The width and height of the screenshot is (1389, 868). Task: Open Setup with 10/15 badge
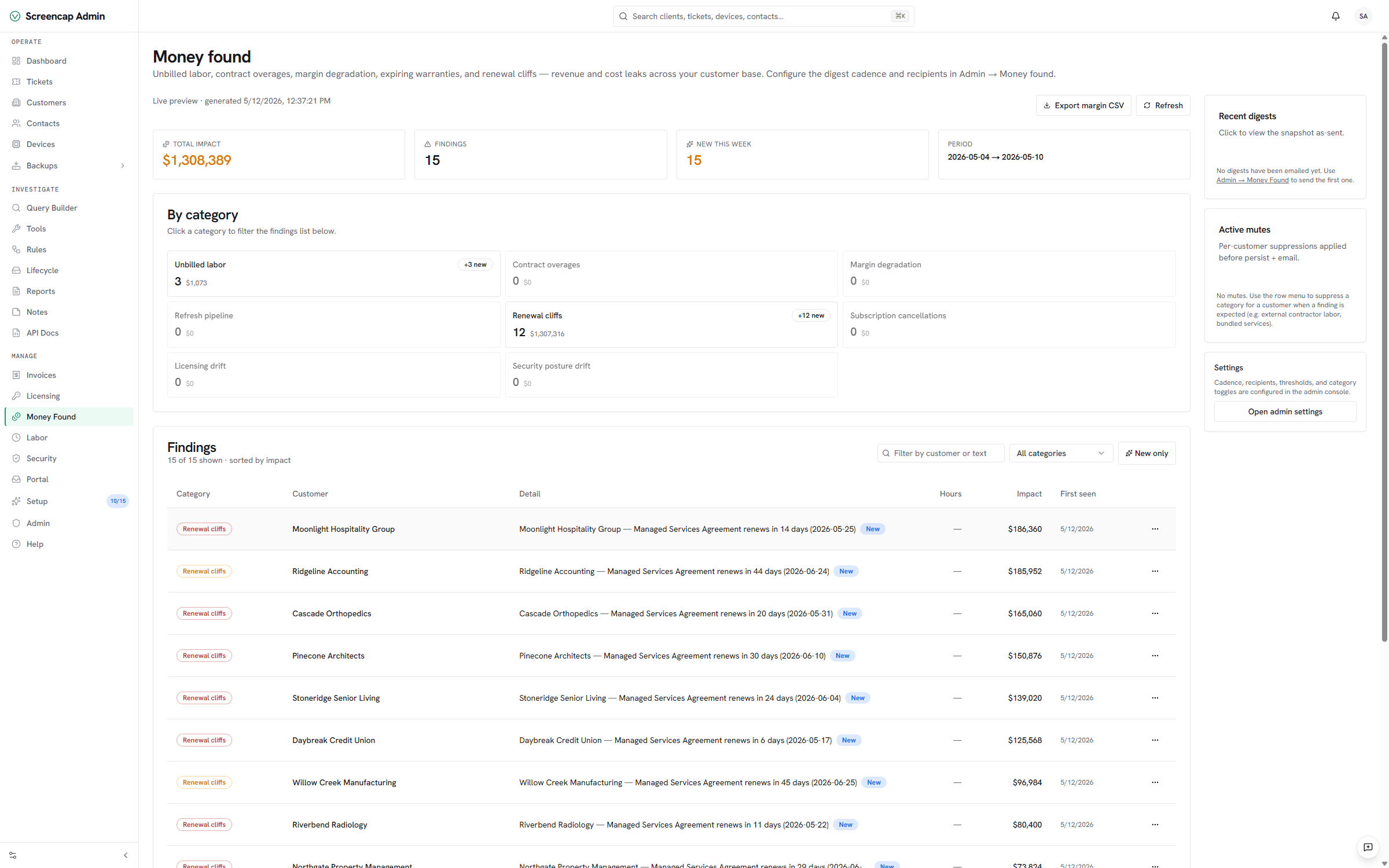coord(69,501)
